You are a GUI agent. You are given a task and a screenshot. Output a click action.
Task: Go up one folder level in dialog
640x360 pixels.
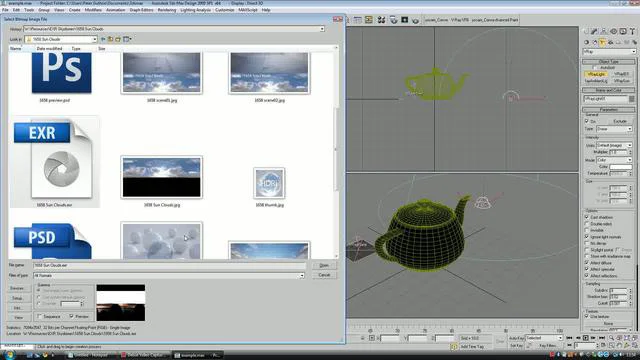pyautogui.click(x=110, y=39)
